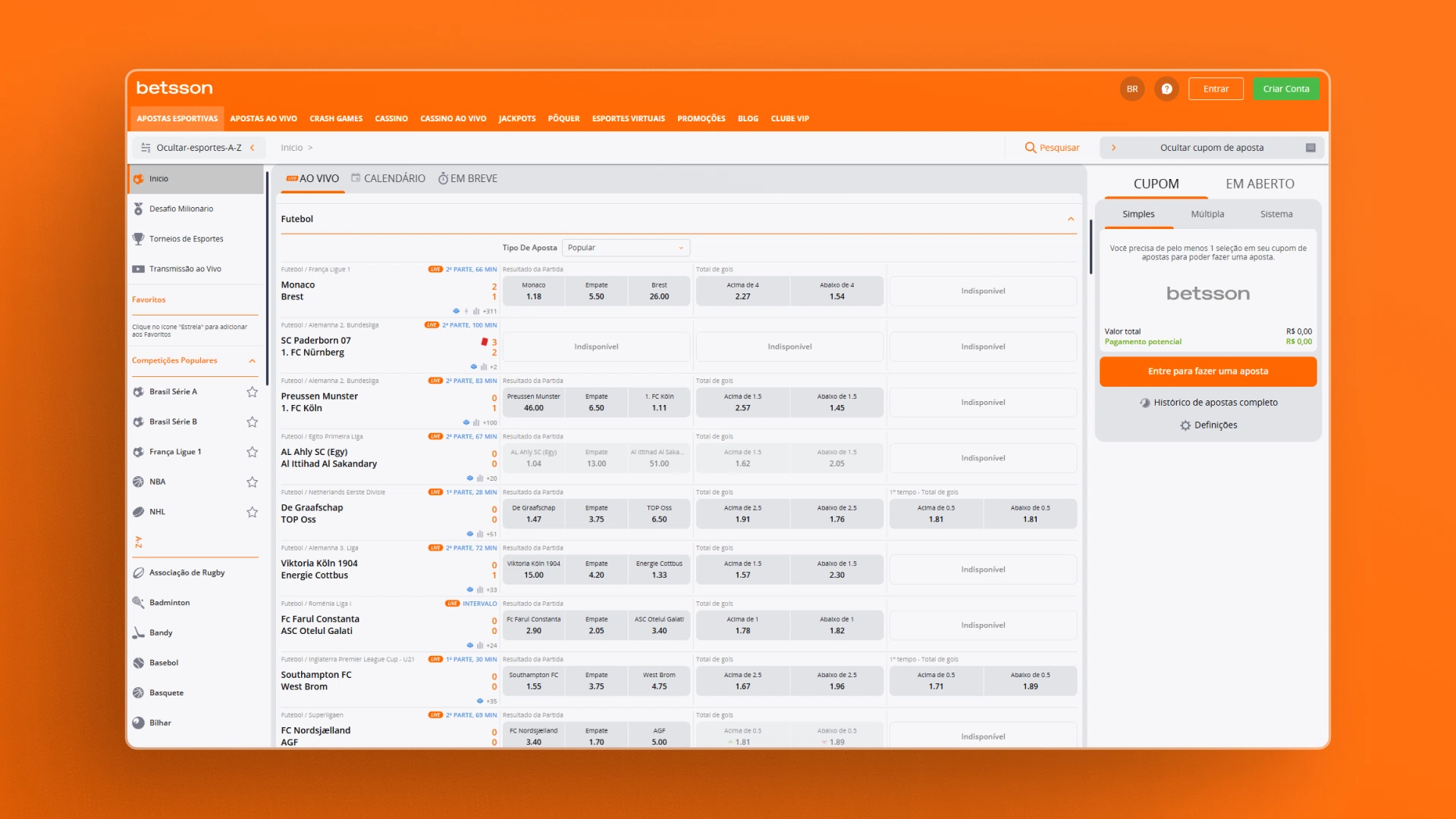Click the França Ligue 1 football icon

pyautogui.click(x=138, y=452)
